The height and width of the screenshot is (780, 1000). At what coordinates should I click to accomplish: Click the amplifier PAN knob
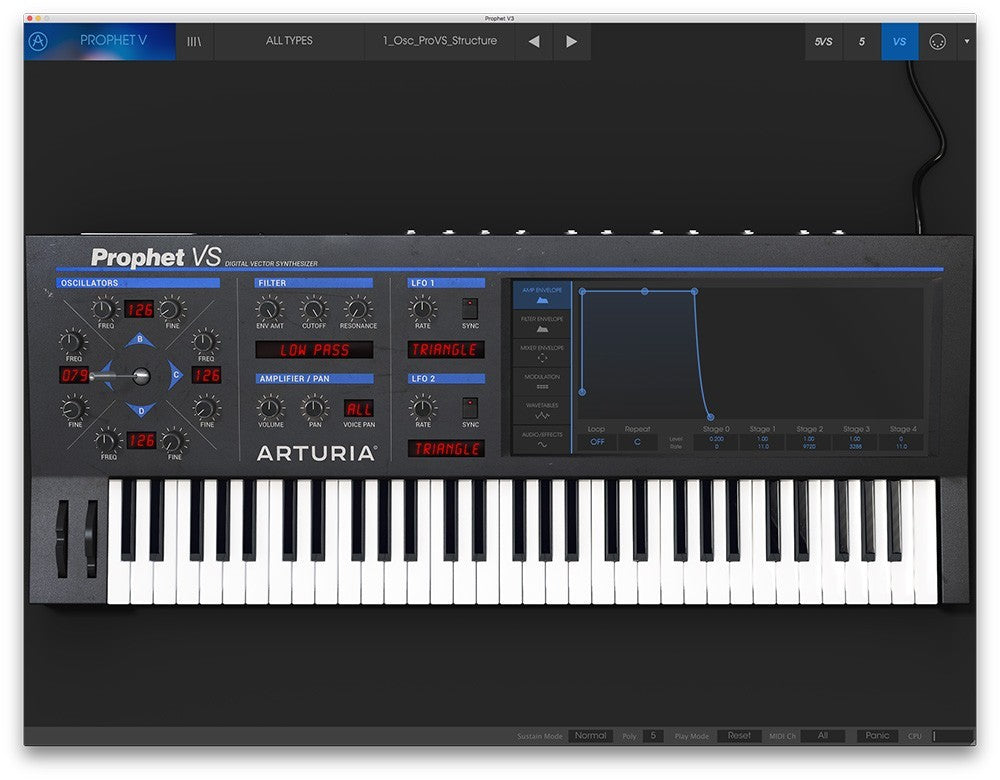314,408
